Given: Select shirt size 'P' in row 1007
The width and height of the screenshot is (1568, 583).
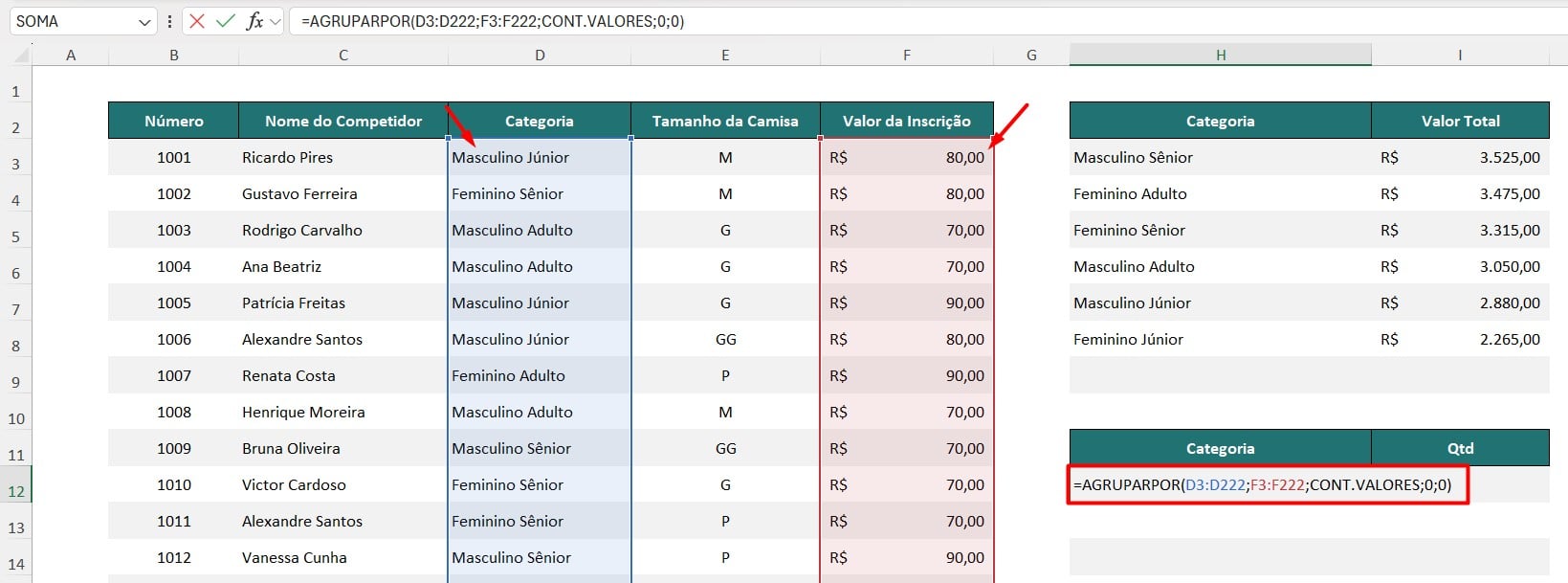Looking at the screenshot, I should pos(725,375).
